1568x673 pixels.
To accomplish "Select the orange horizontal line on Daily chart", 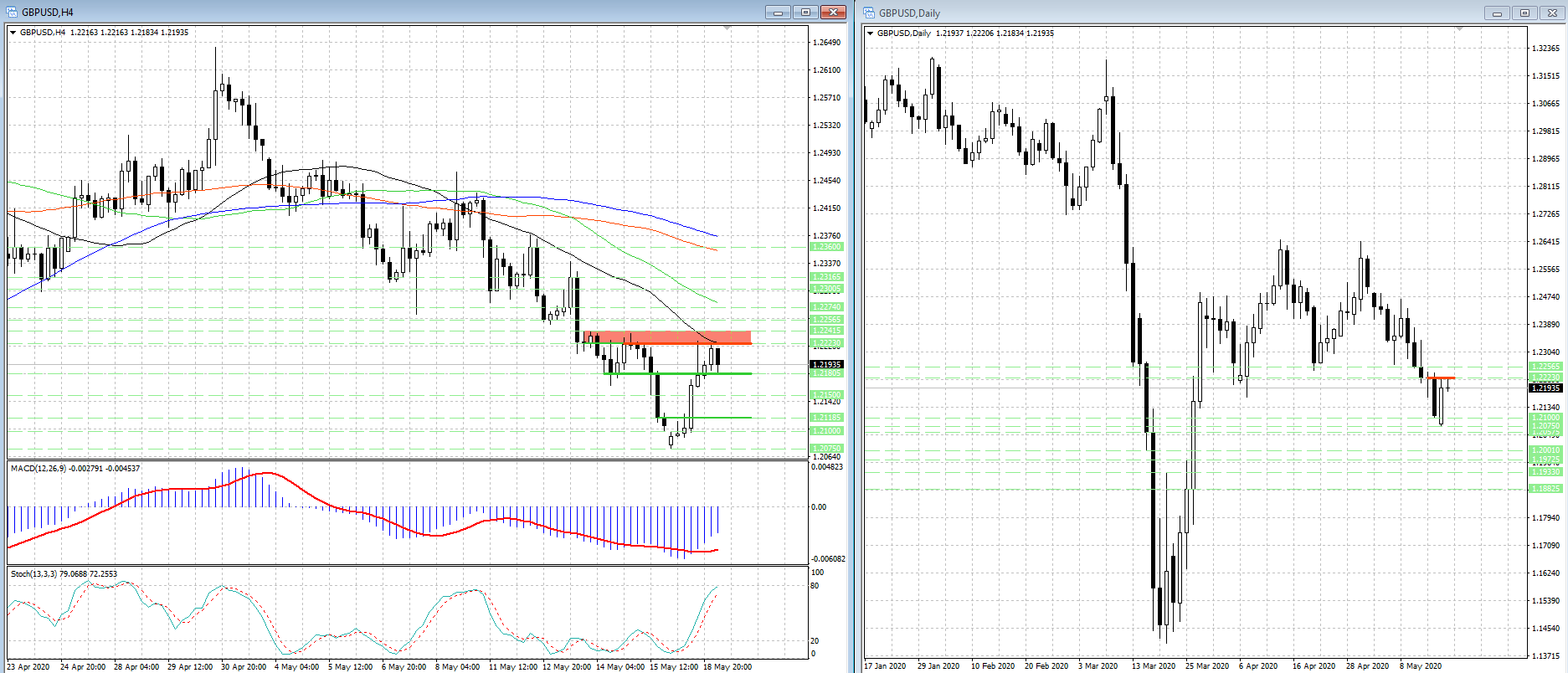I will click(x=1442, y=378).
